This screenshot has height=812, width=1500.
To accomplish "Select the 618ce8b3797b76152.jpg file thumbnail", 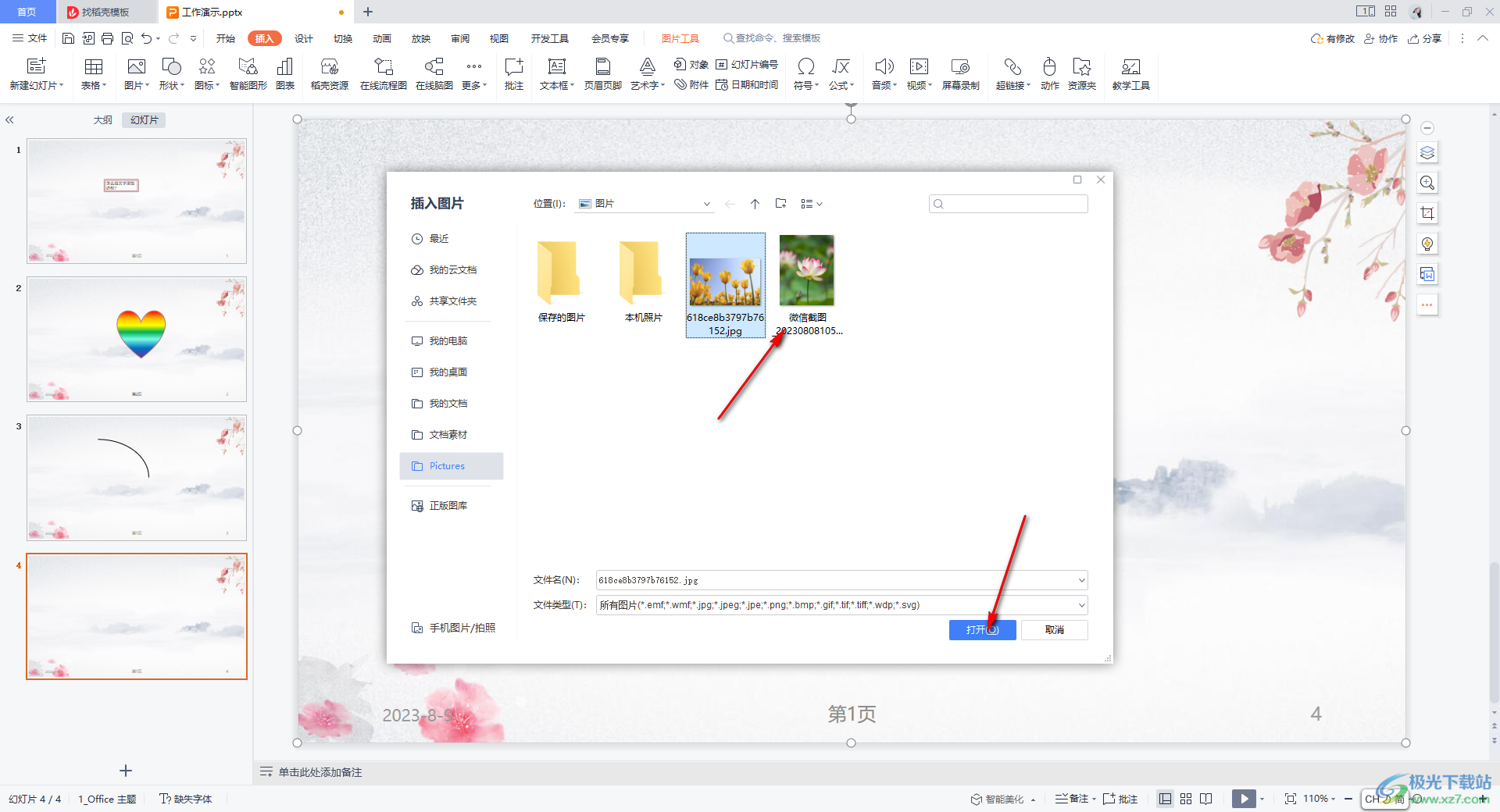I will [726, 285].
